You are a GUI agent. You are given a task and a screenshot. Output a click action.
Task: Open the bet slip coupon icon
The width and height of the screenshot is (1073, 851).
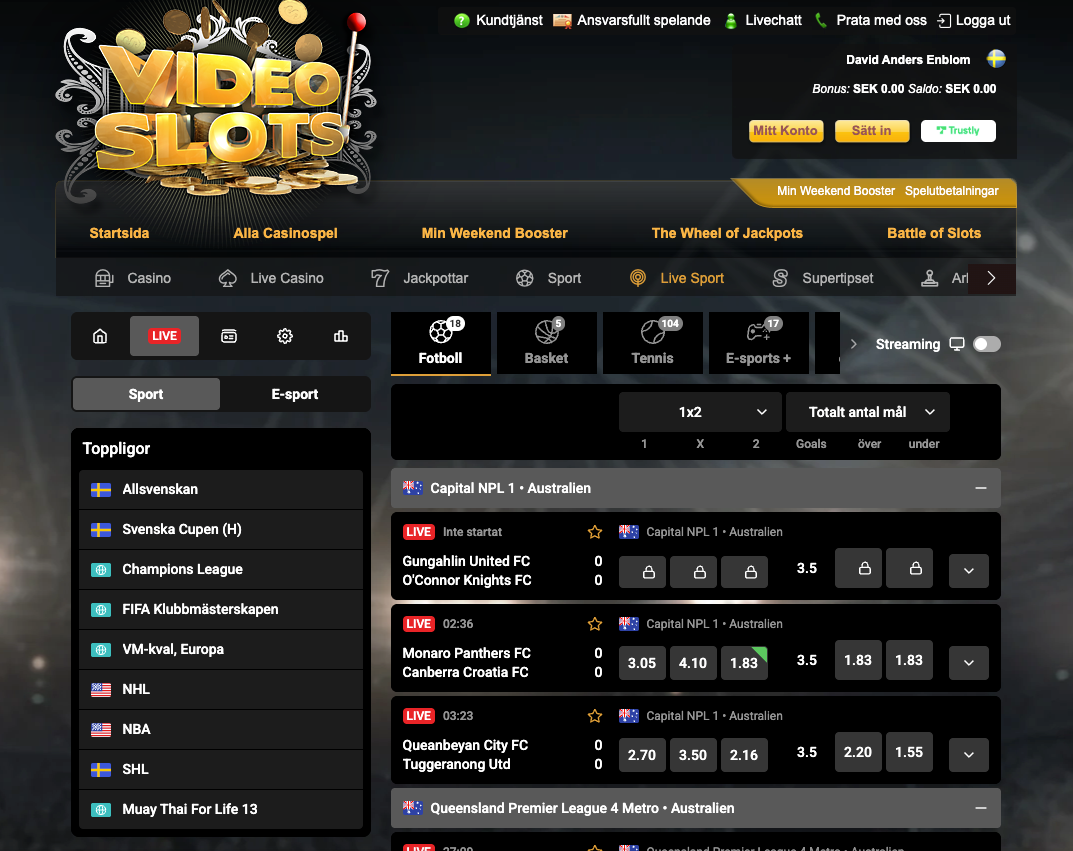[x=229, y=336]
